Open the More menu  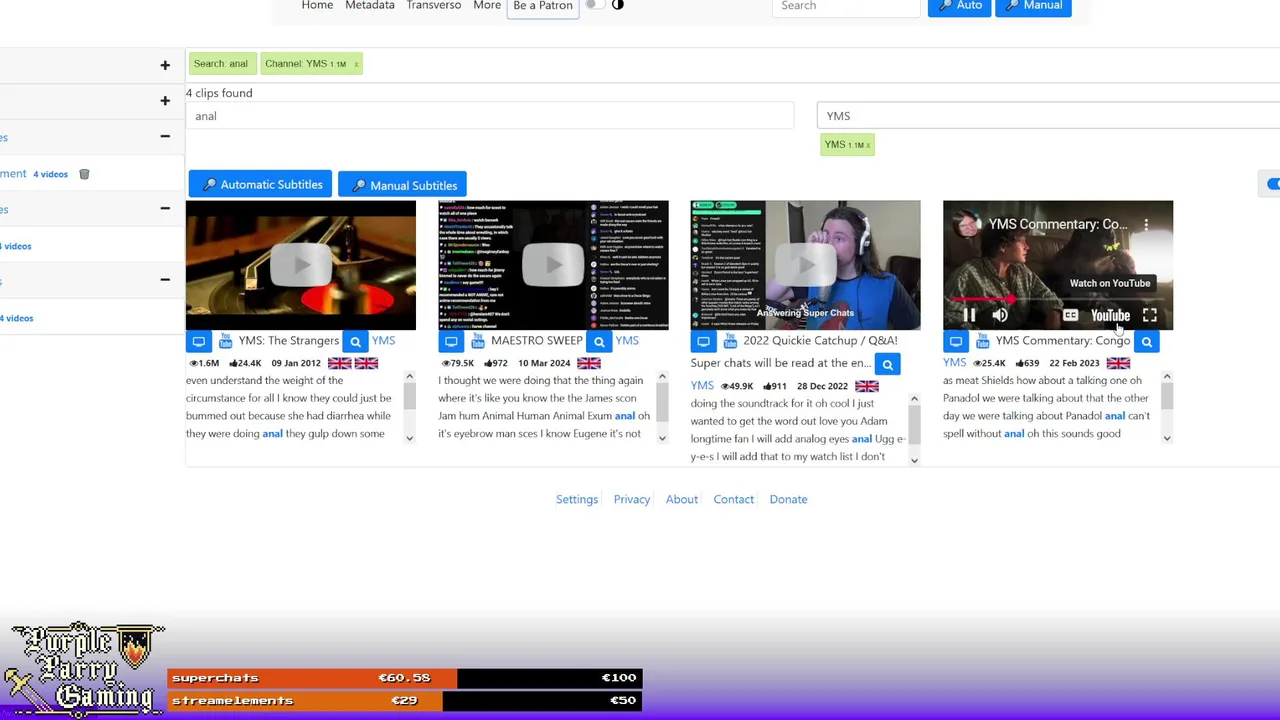487,5
